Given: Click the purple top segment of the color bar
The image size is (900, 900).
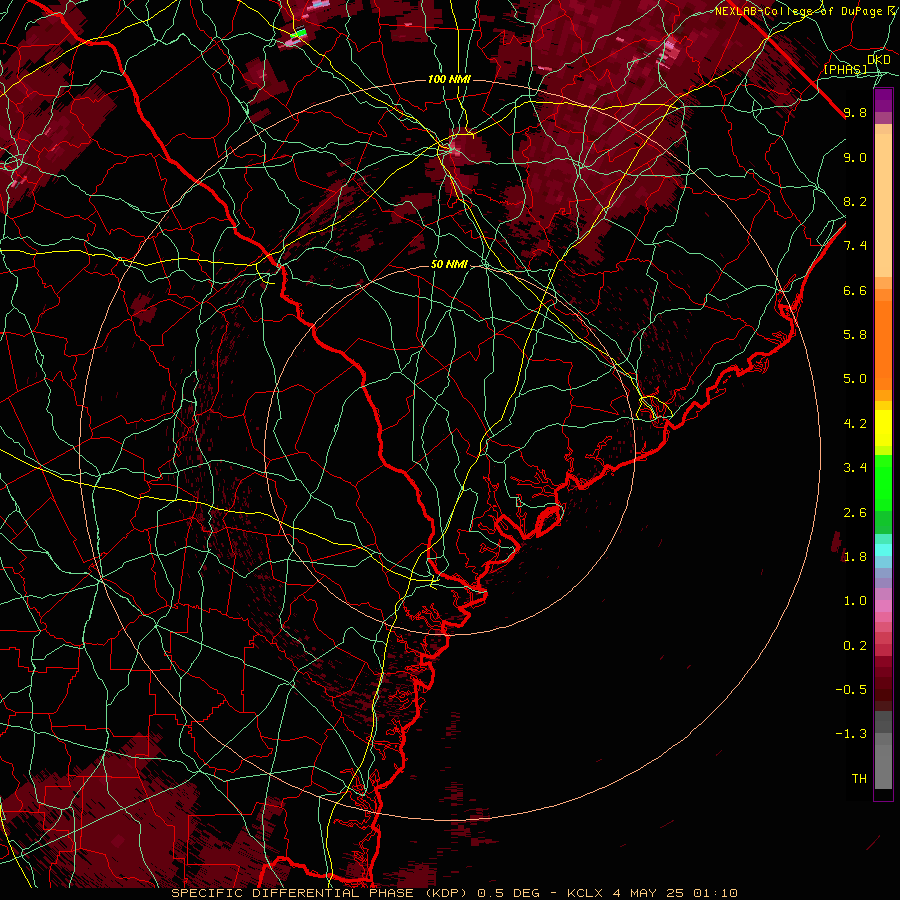Looking at the screenshot, I should [883, 100].
